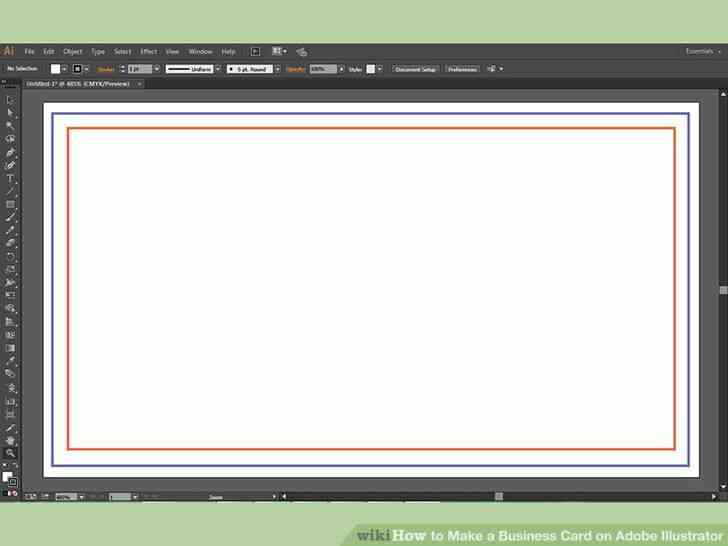Click the vertical scrollbar down arrow
Screen dimensions: 728x546
[x=723, y=486]
